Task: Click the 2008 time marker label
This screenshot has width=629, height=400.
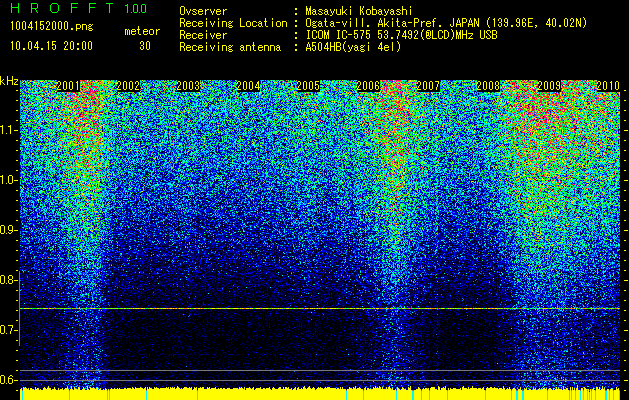Action: (x=488, y=86)
